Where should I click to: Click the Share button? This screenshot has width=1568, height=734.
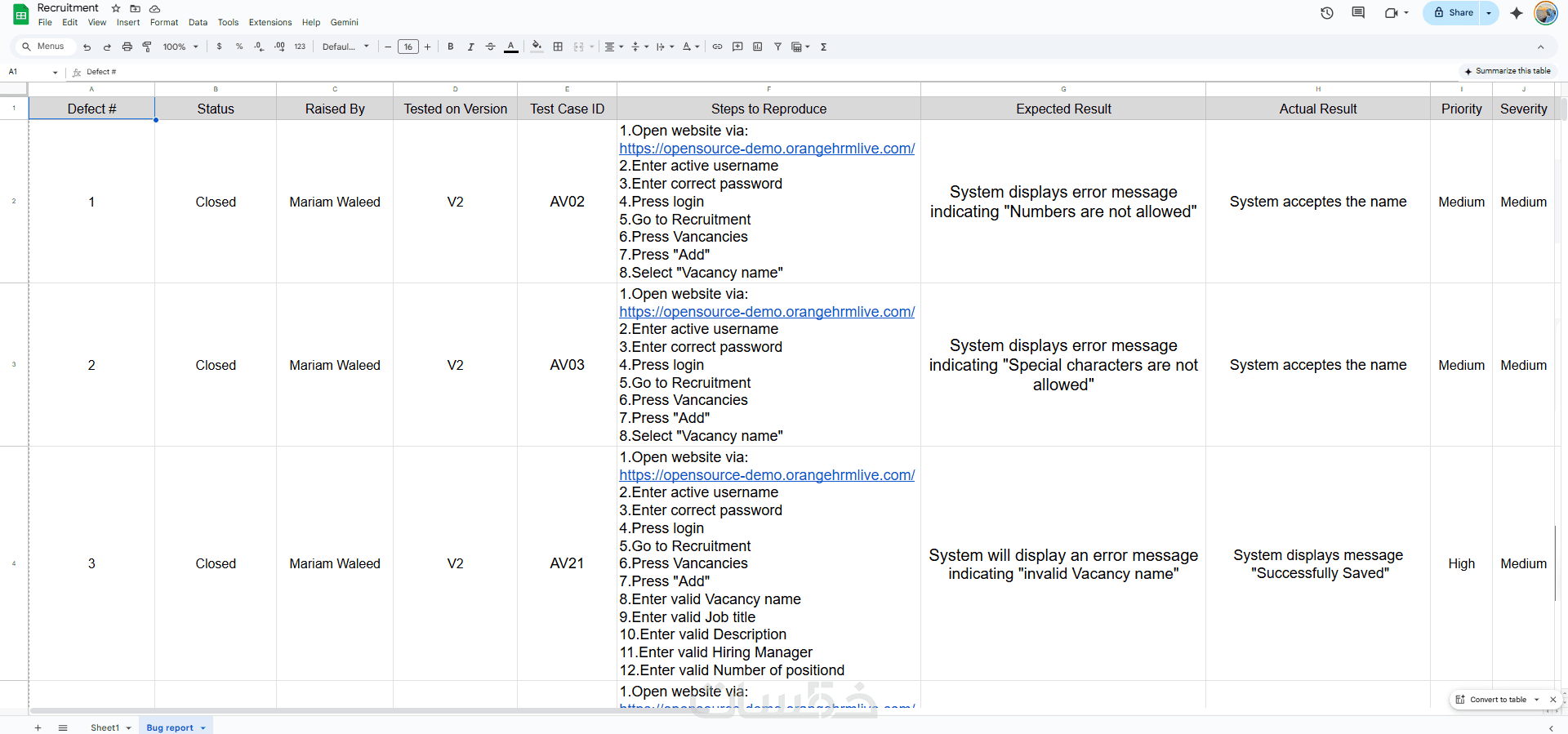(1454, 13)
